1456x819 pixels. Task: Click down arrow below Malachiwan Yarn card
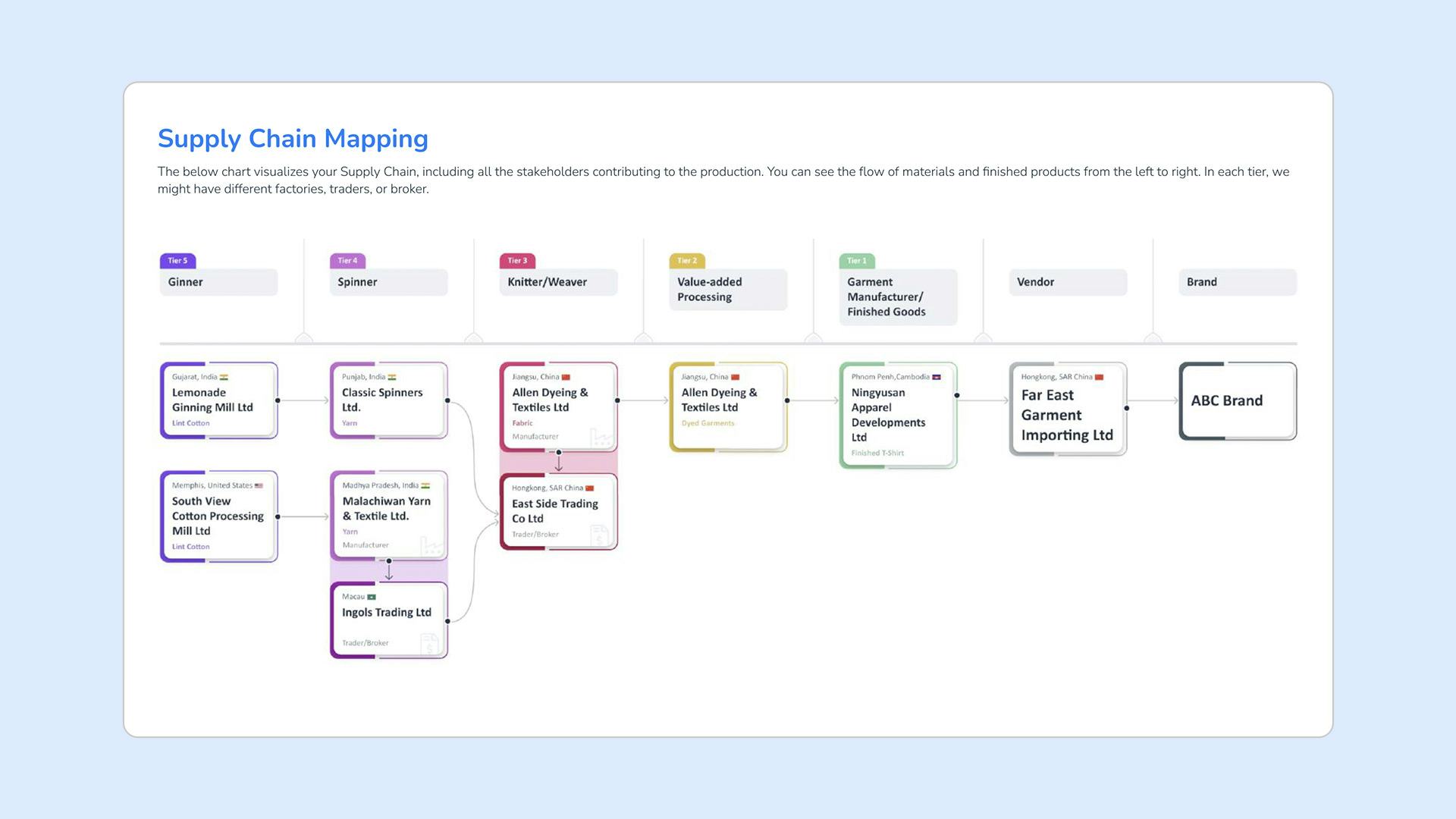[389, 573]
